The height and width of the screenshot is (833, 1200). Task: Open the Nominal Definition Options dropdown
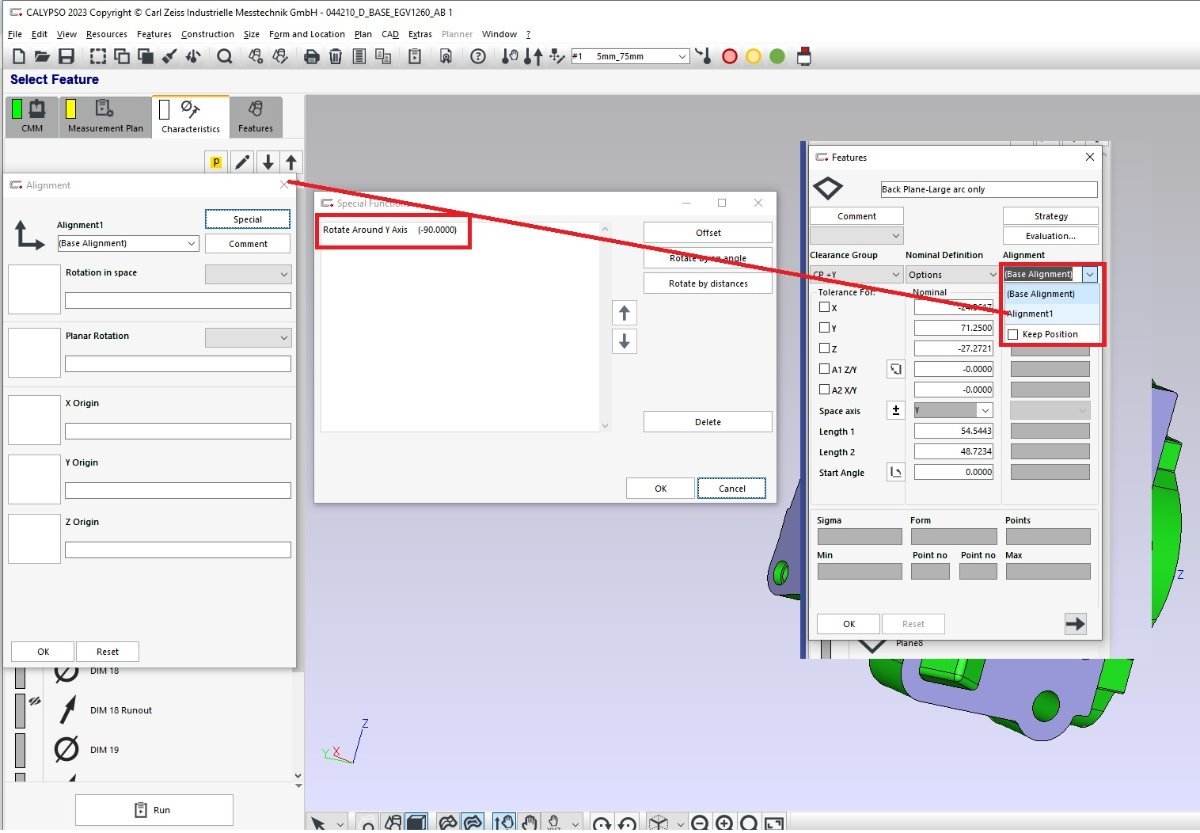point(952,274)
